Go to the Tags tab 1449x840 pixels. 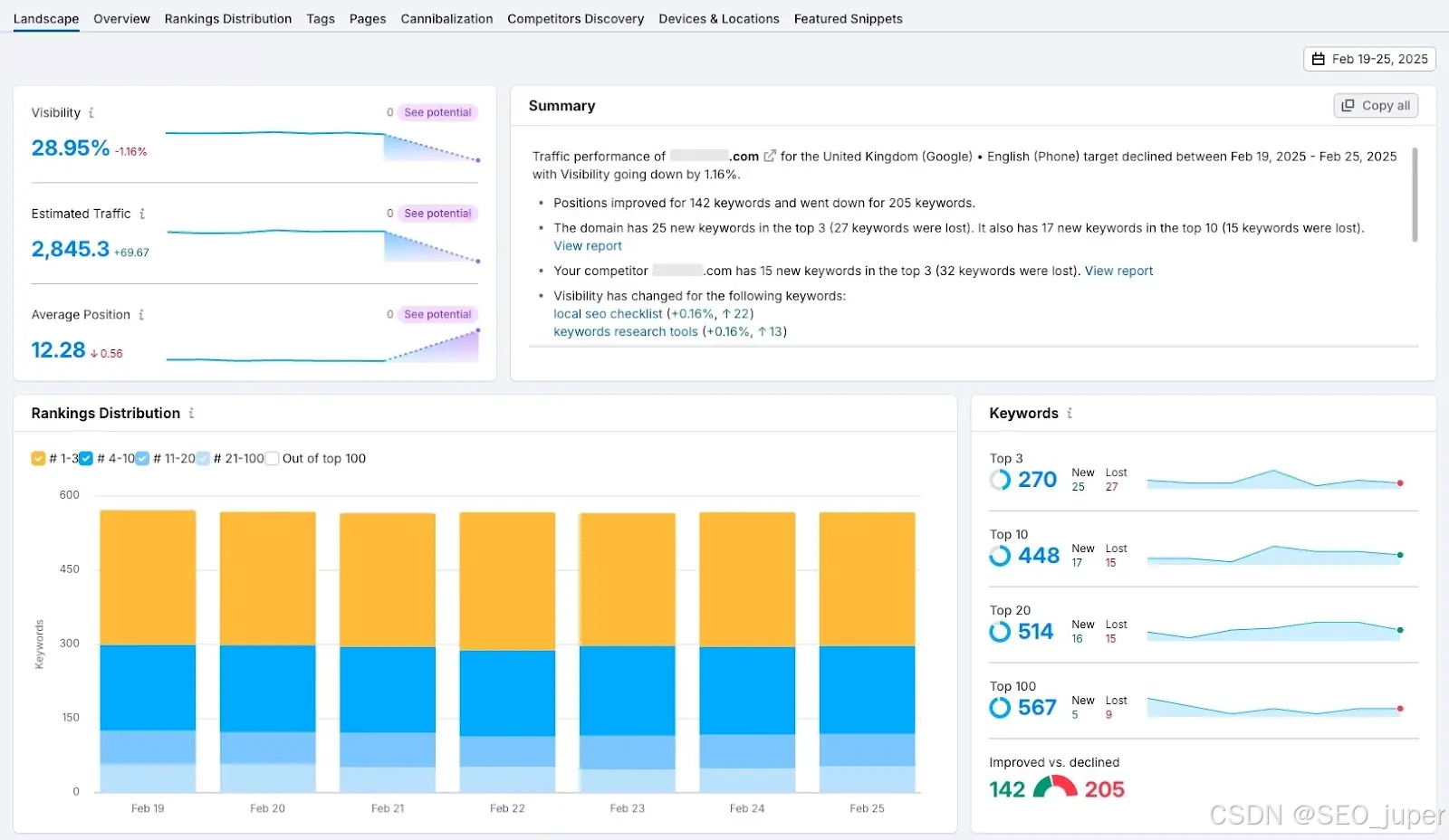point(321,18)
